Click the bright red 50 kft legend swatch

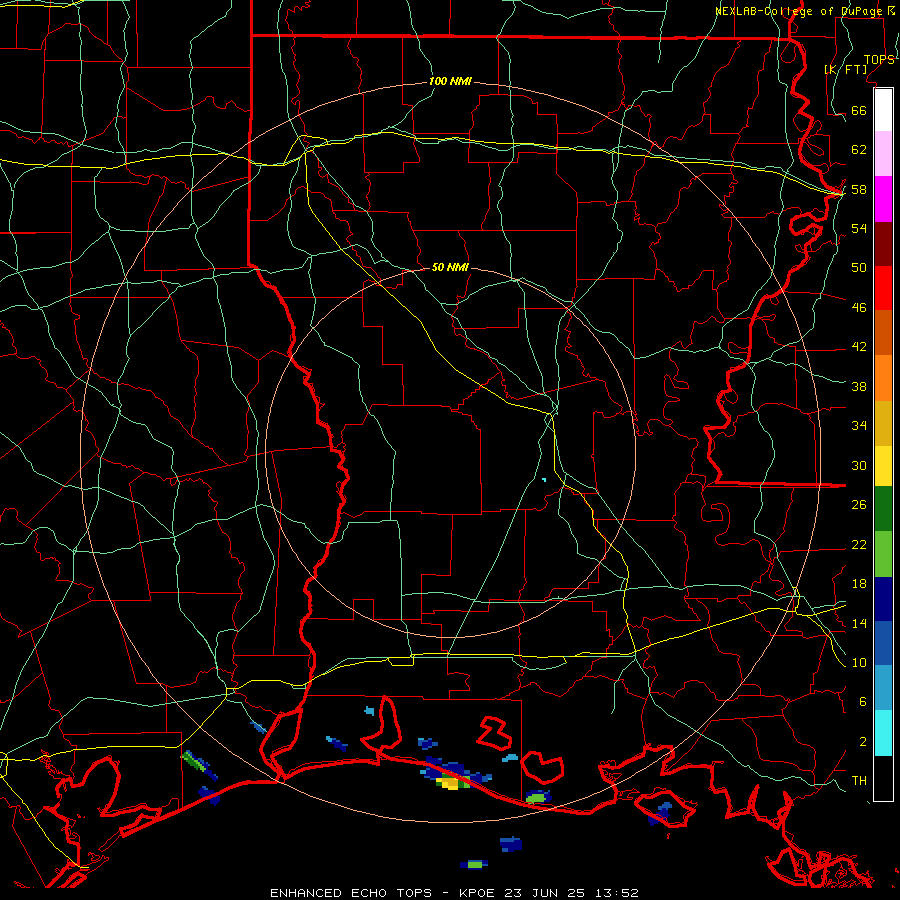point(883,288)
